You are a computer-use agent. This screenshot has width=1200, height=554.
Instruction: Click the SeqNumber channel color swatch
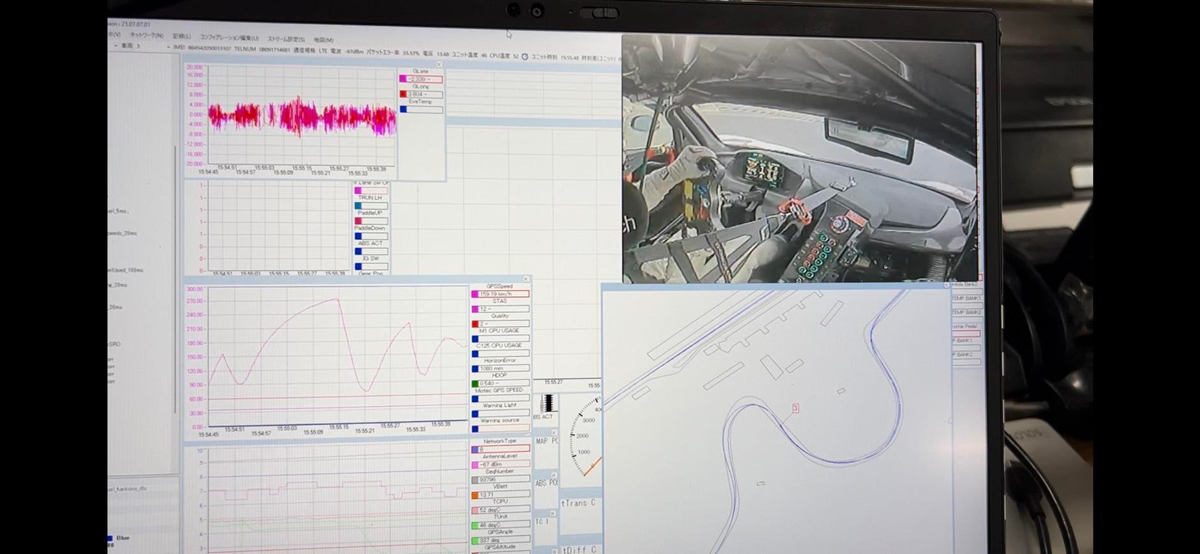[475, 479]
